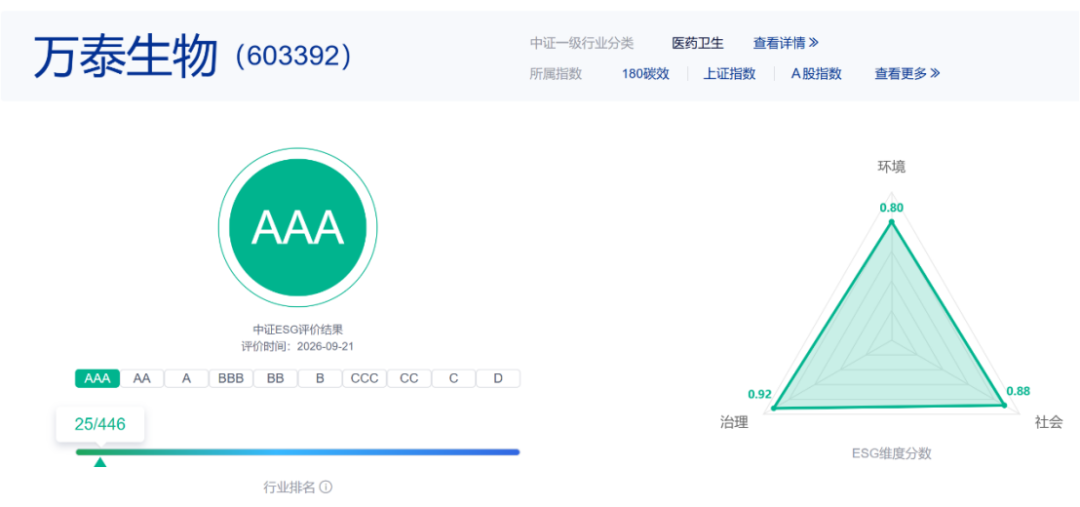Select the BBB rating box
The width and height of the screenshot is (1080, 507).
point(231,378)
